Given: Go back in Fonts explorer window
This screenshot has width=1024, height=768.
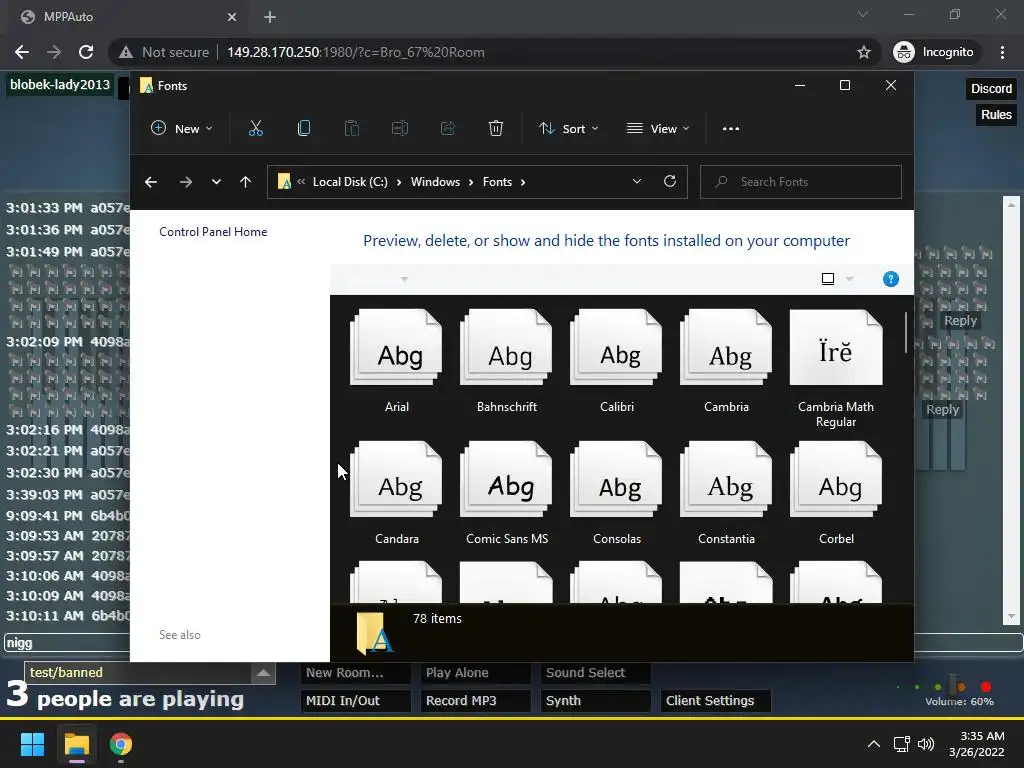Looking at the screenshot, I should [x=151, y=182].
